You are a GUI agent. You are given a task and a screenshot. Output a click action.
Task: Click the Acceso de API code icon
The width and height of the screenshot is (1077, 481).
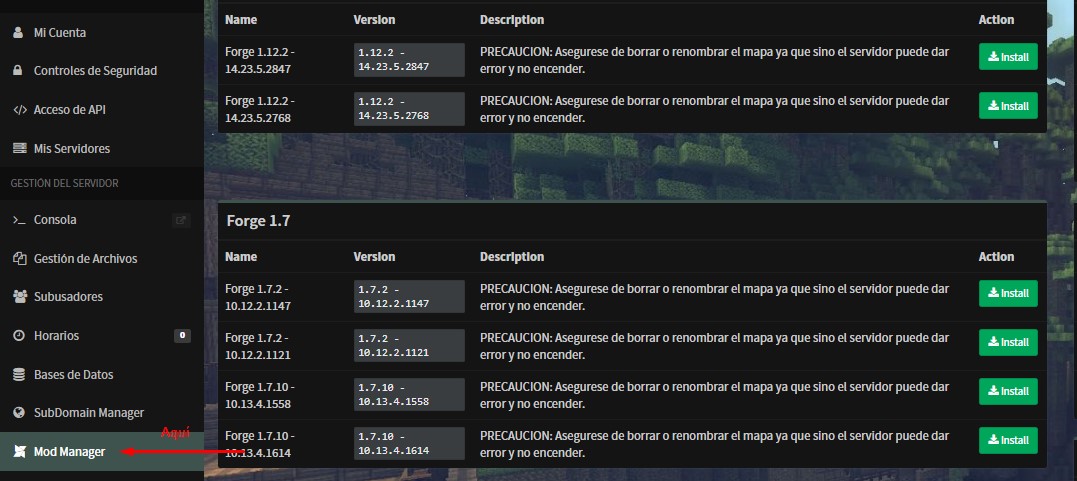pos(19,110)
